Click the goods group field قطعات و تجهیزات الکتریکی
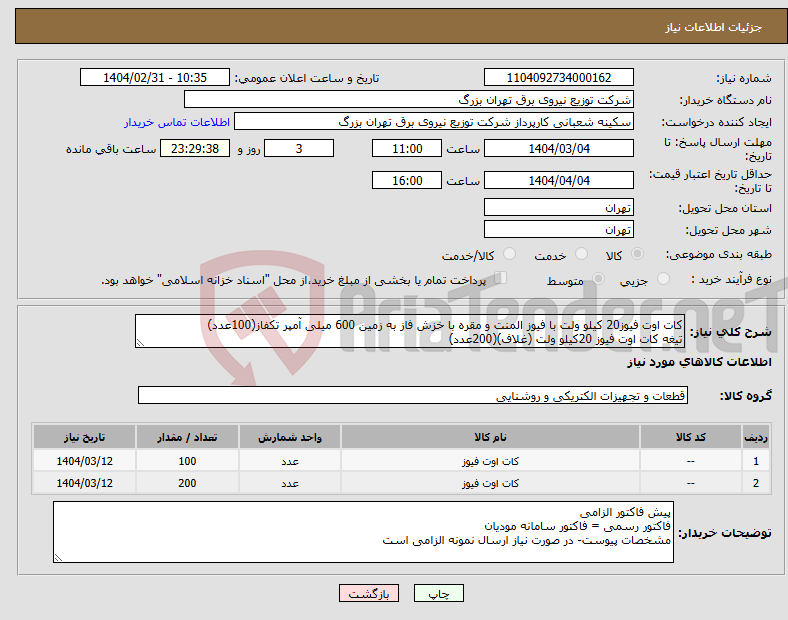788x620 pixels. [413, 395]
